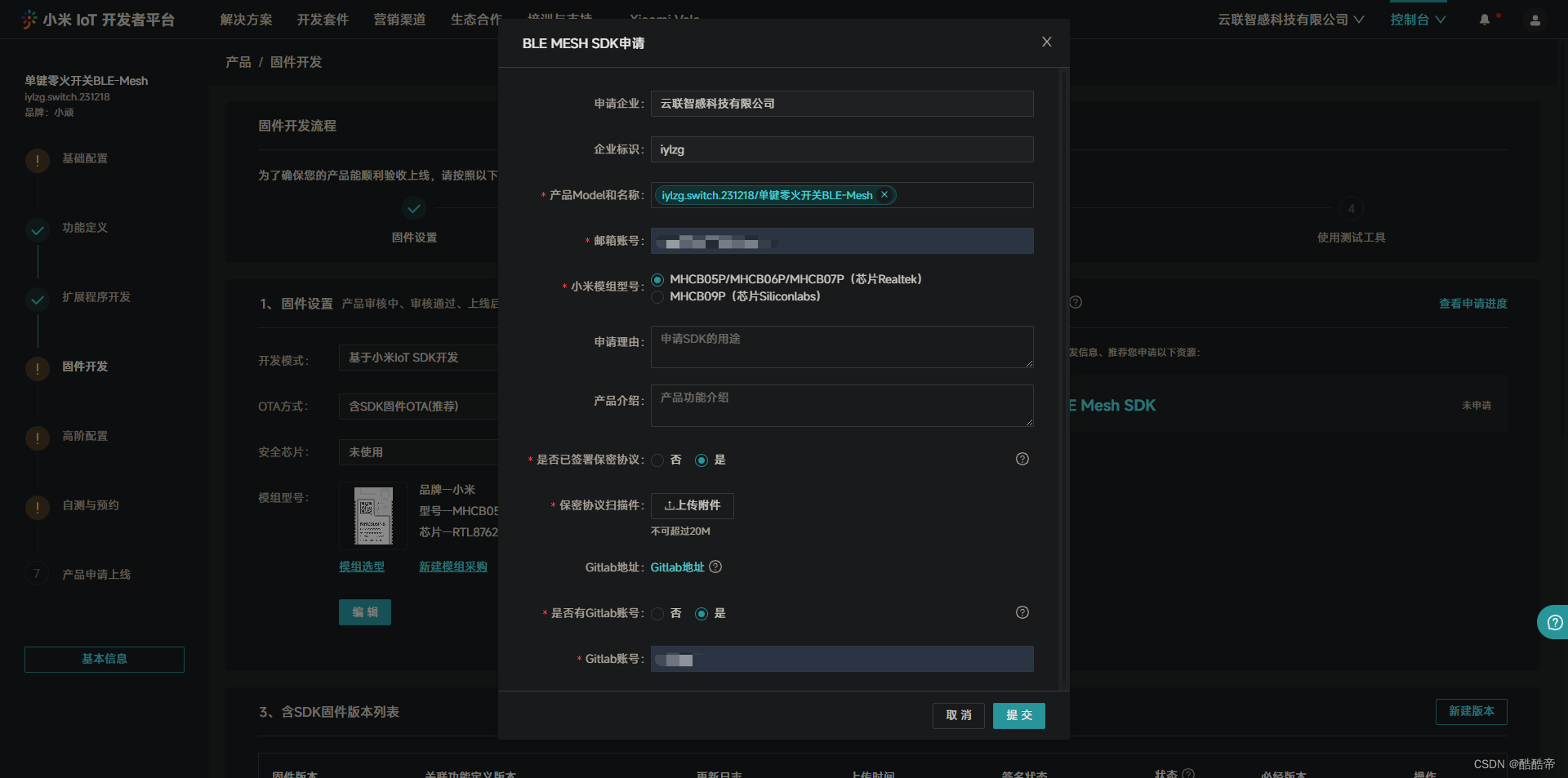Click the 企业标识 input field
Image resolution: width=1568 pixels, height=778 pixels.
tap(842, 149)
